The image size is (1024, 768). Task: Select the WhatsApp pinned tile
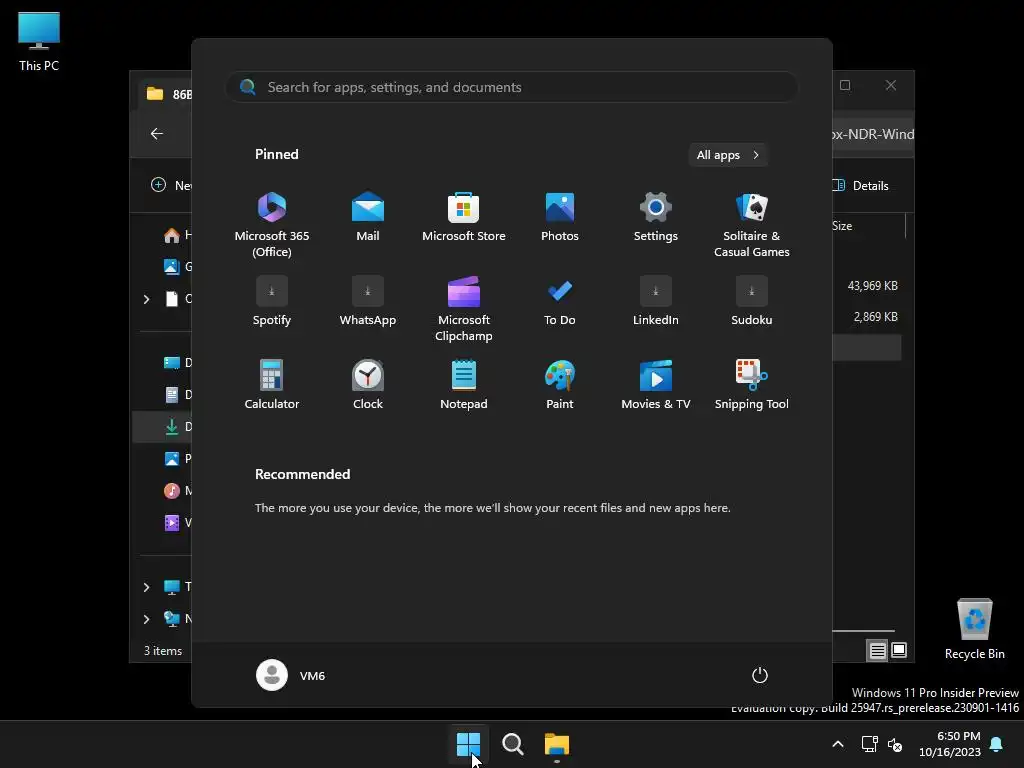(x=368, y=301)
